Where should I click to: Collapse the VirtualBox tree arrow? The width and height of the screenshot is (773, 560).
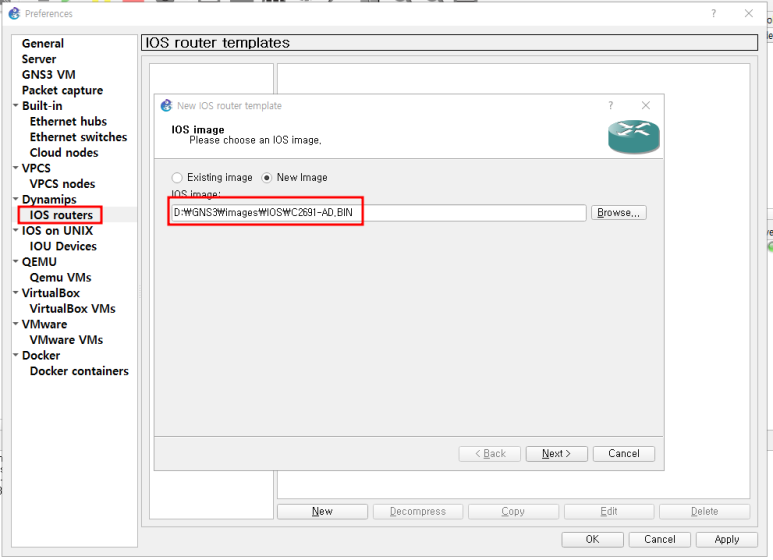pyautogui.click(x=16, y=293)
